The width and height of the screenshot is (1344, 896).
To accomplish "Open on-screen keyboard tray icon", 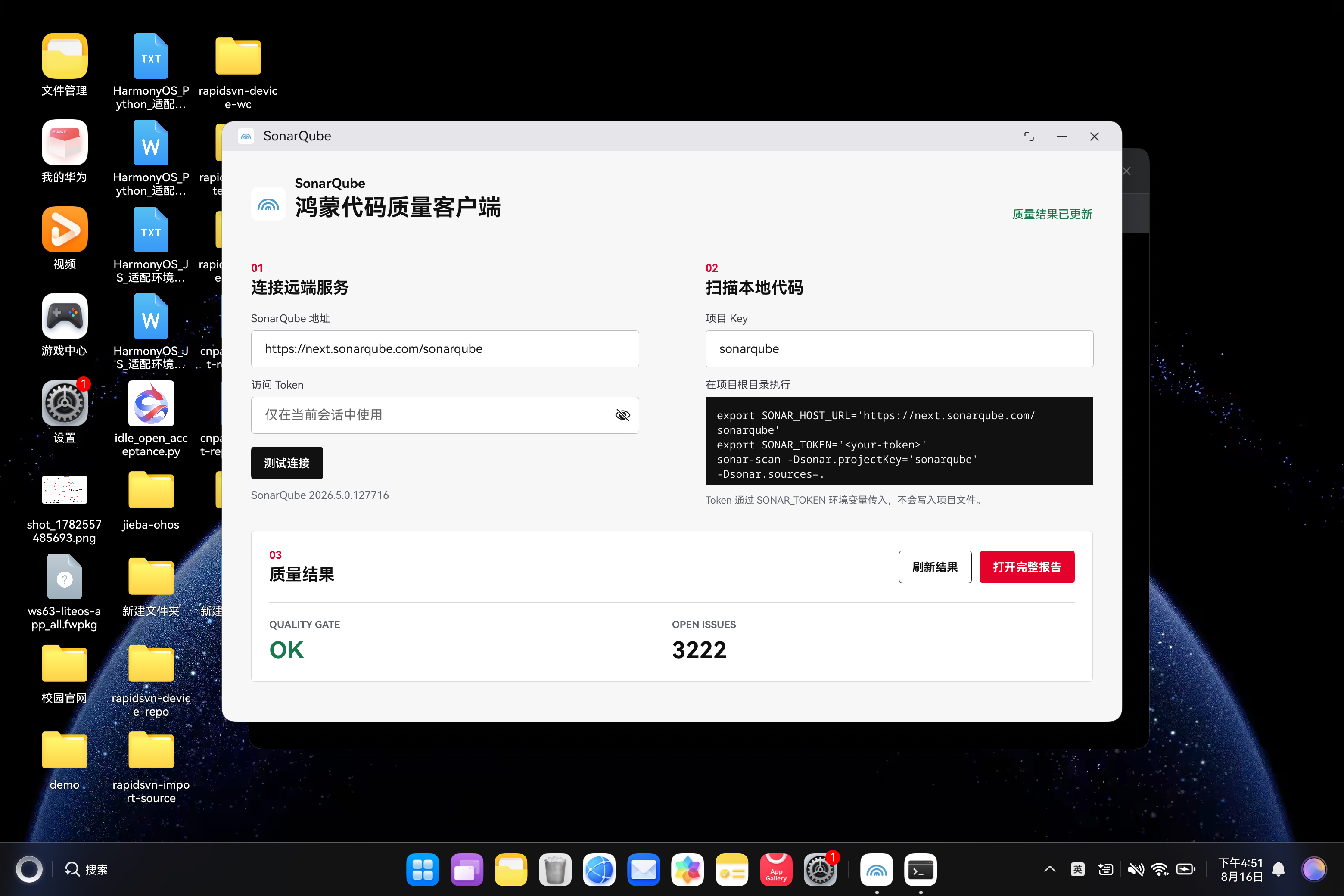I will (x=1106, y=870).
